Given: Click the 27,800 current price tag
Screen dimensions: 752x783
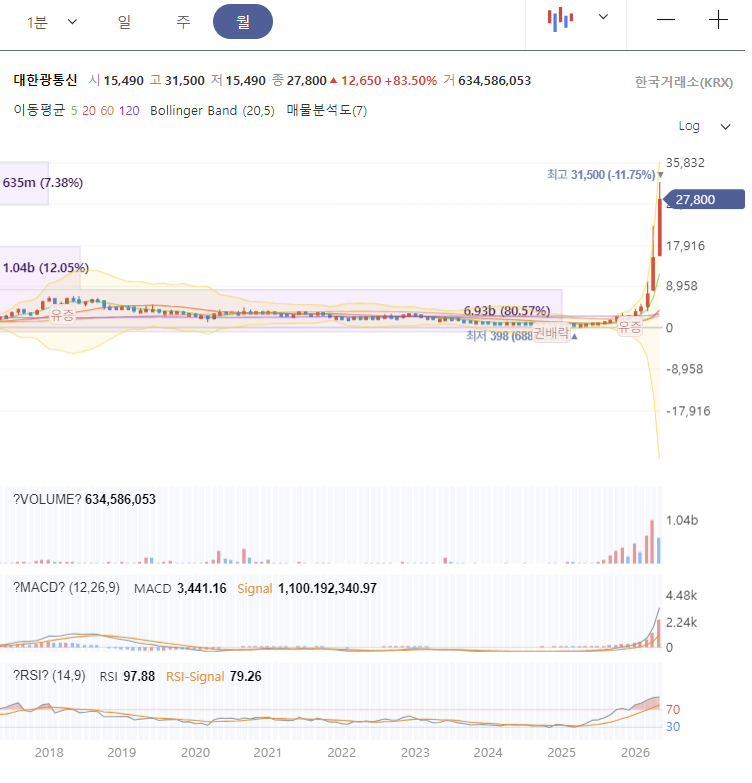Looking at the screenshot, I should [705, 200].
